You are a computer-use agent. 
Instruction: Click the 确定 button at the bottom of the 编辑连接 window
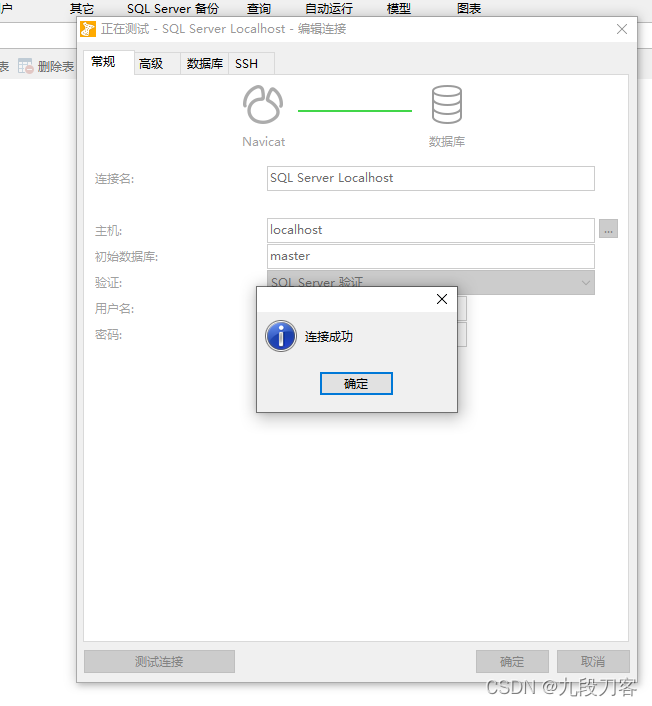click(512, 661)
